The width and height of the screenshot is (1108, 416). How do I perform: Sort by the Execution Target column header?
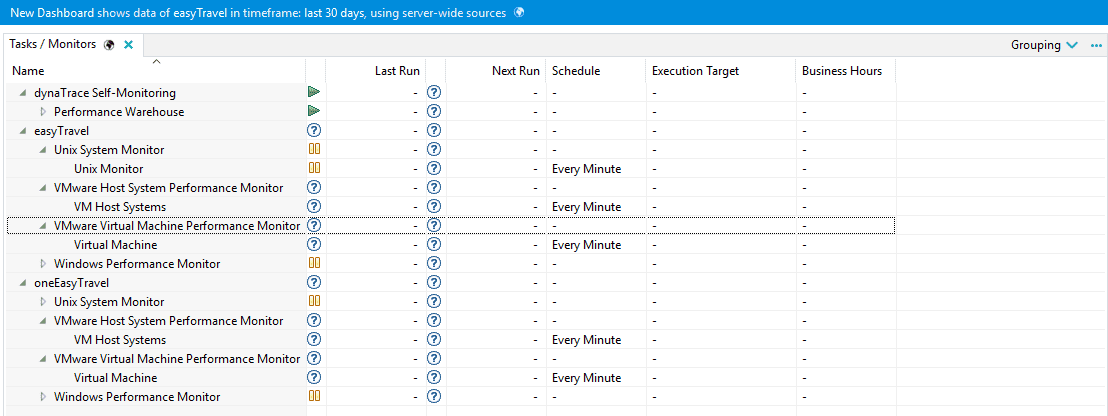pyautogui.click(x=721, y=71)
